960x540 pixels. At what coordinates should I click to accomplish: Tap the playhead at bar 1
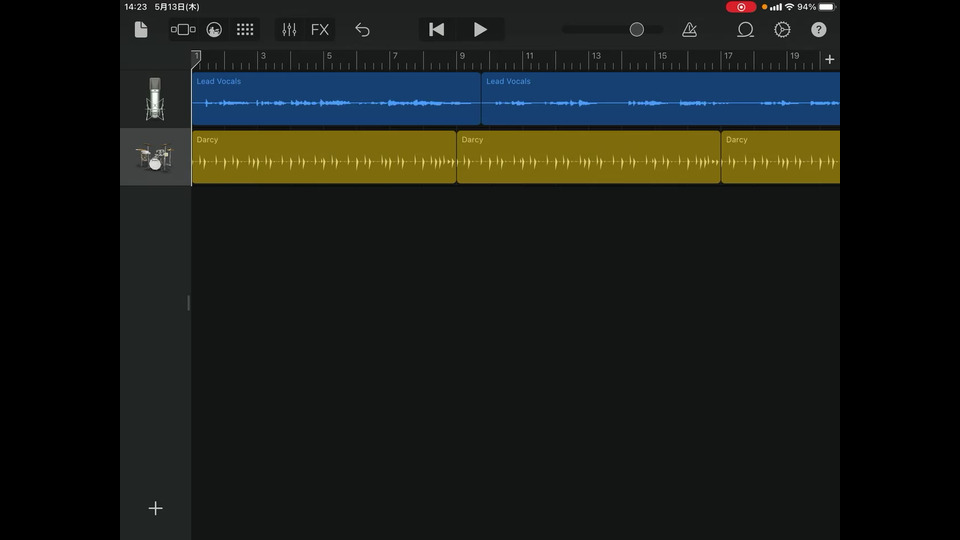[x=196, y=57]
